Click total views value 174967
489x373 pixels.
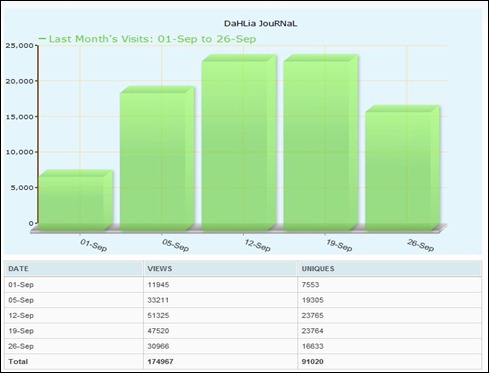(160, 362)
